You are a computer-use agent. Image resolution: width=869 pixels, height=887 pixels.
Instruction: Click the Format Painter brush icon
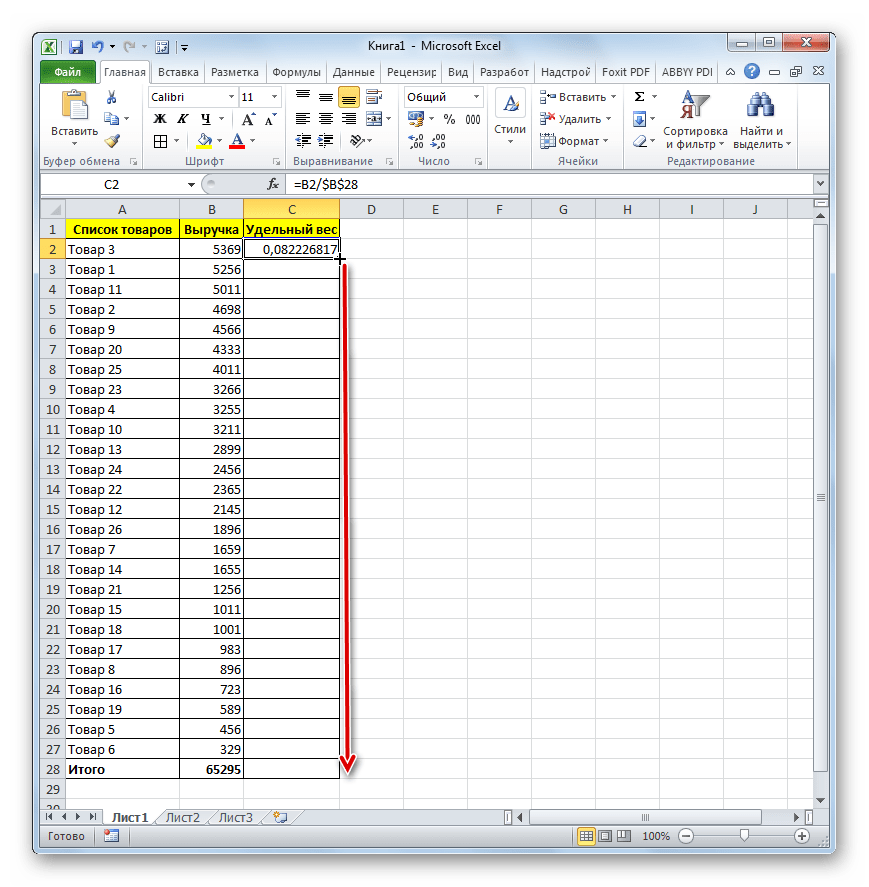pos(112,141)
